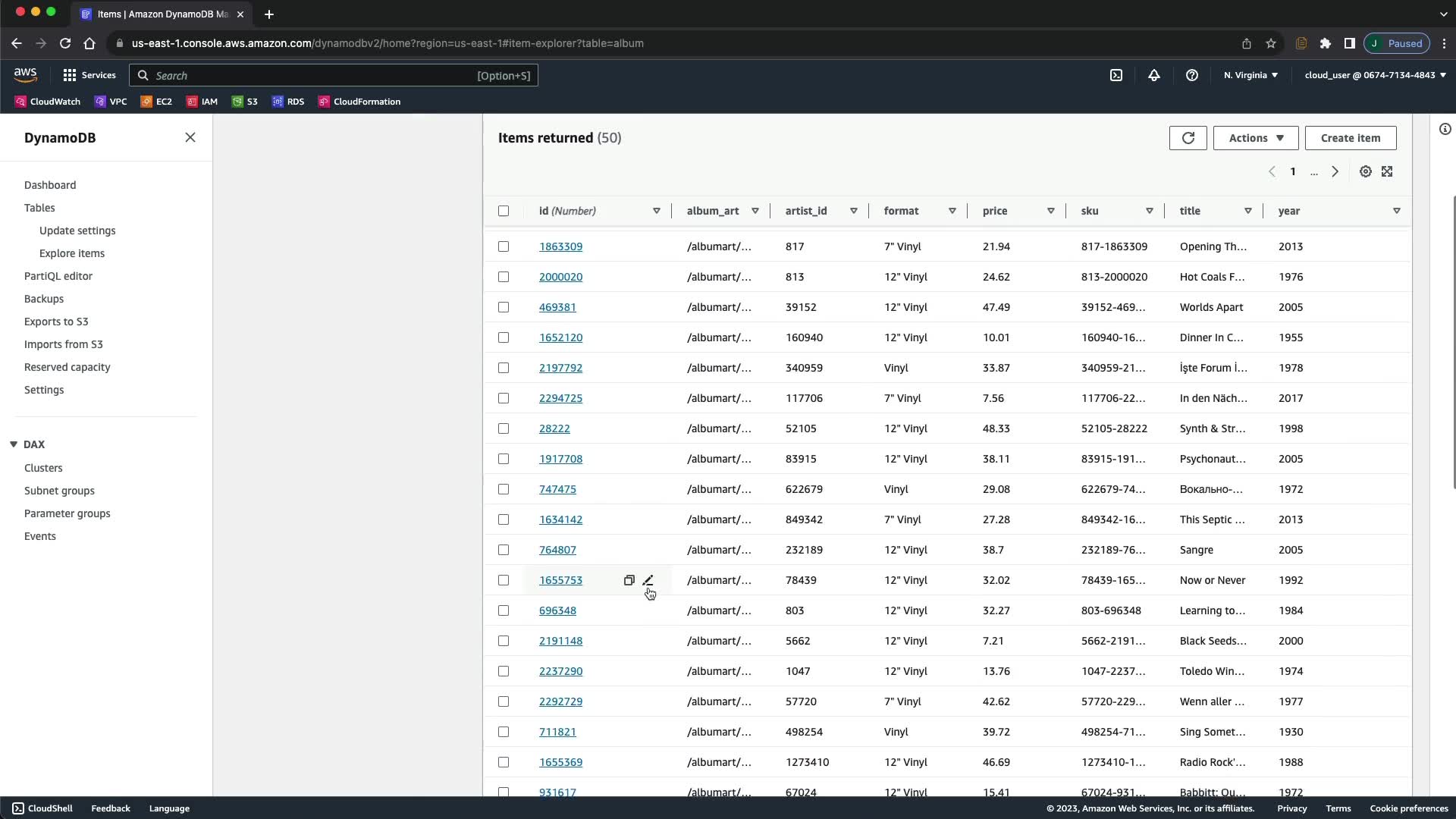Tick the checkbox for item 2191148
1456x819 pixels.
[504, 641]
